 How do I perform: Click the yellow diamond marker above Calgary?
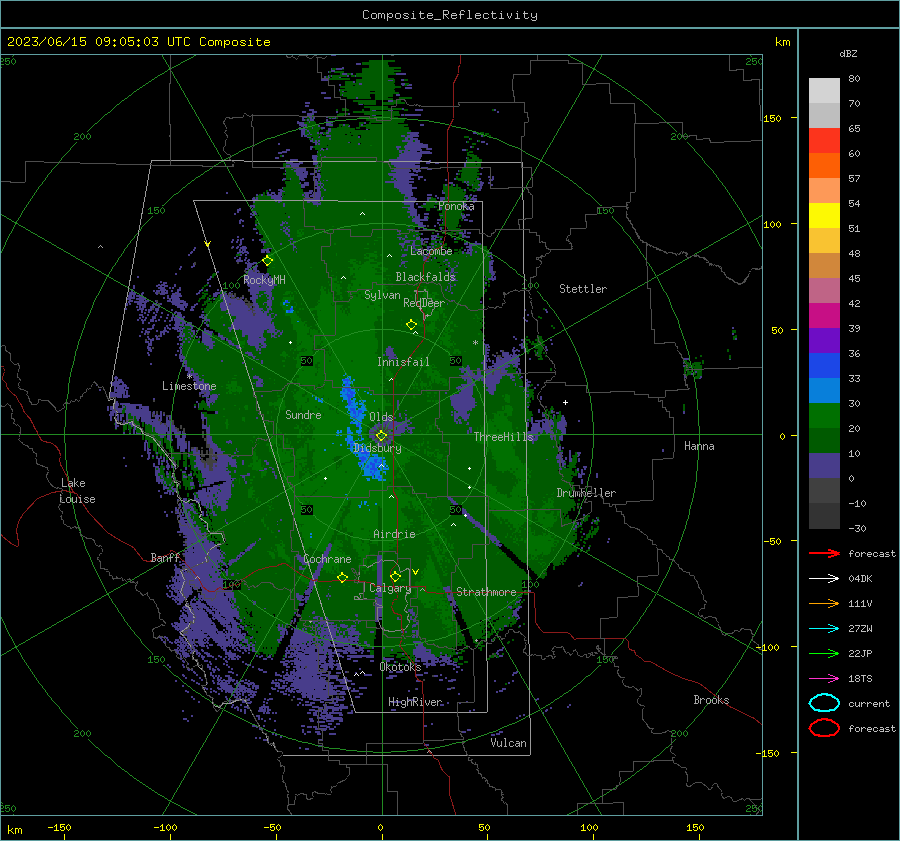tap(395, 576)
